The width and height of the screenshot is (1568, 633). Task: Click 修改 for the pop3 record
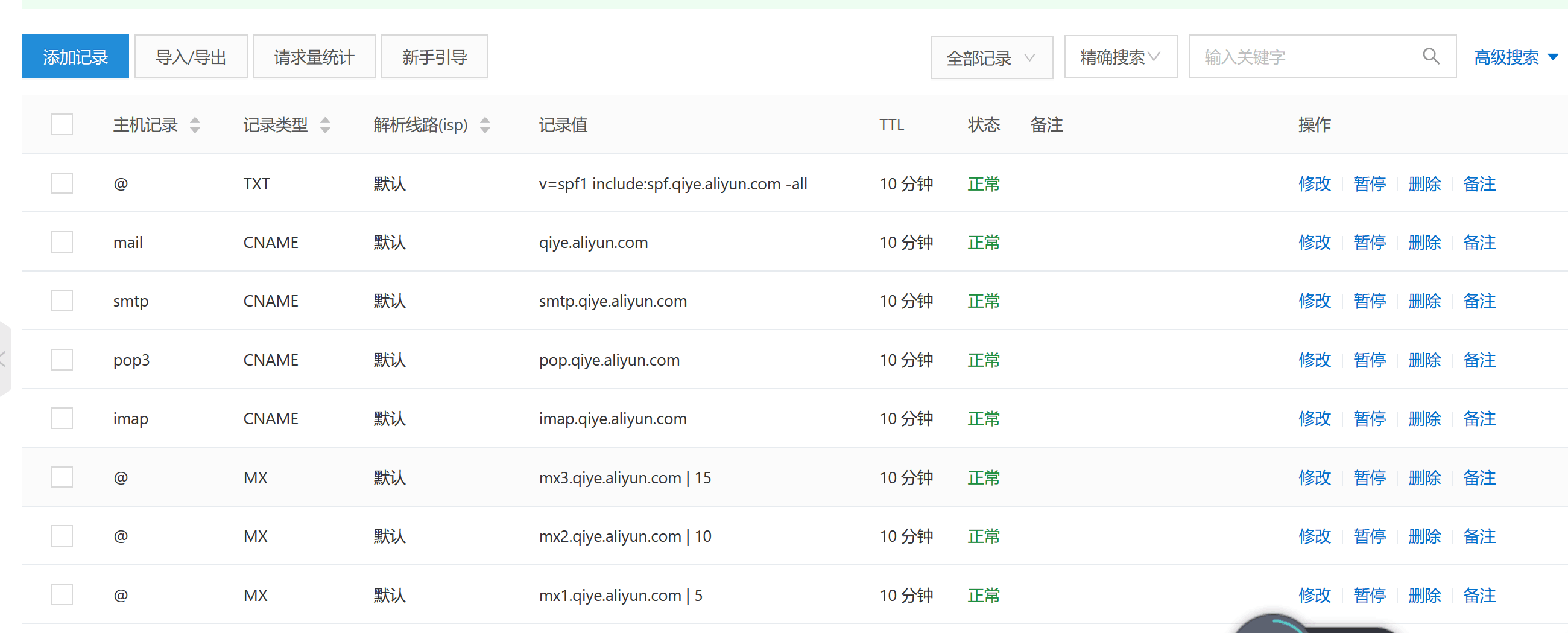click(1315, 360)
